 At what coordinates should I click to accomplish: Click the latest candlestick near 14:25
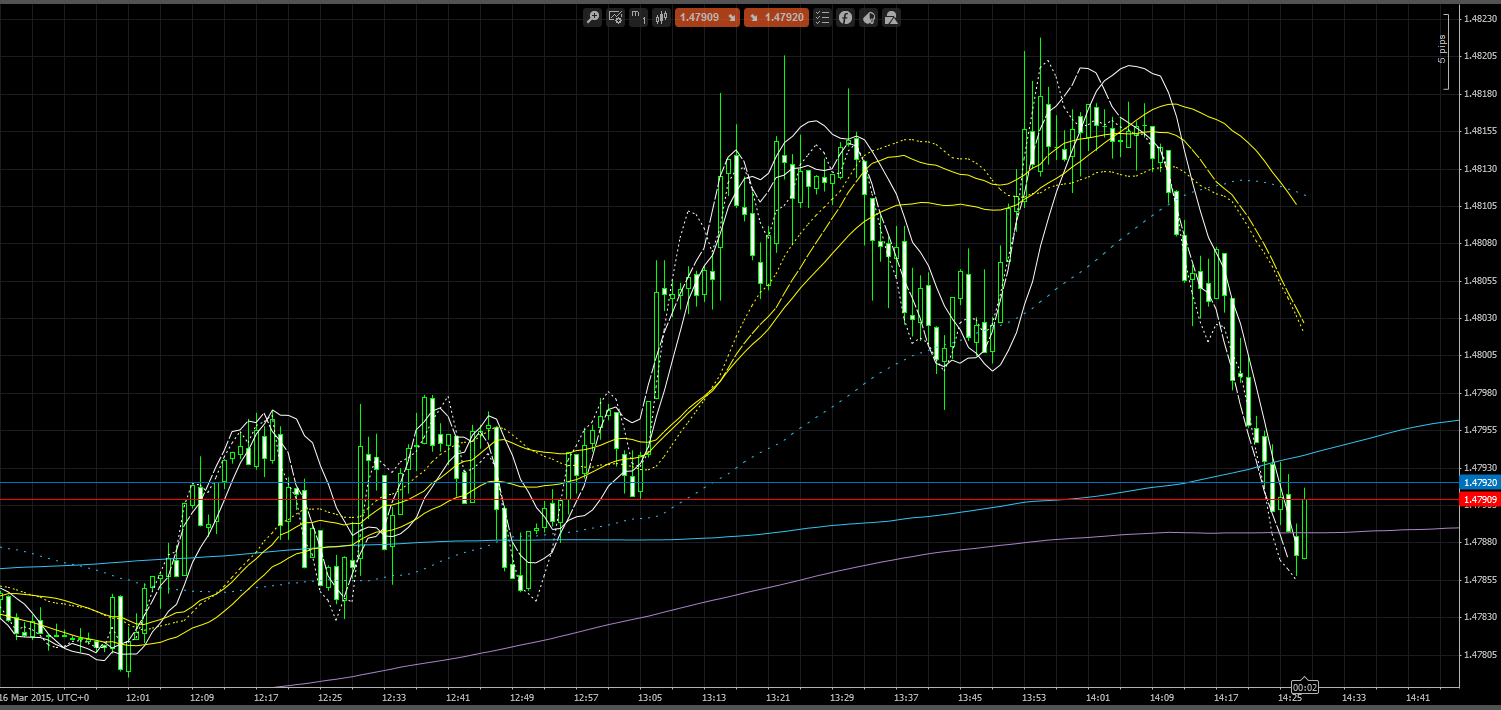pyautogui.click(x=1305, y=530)
